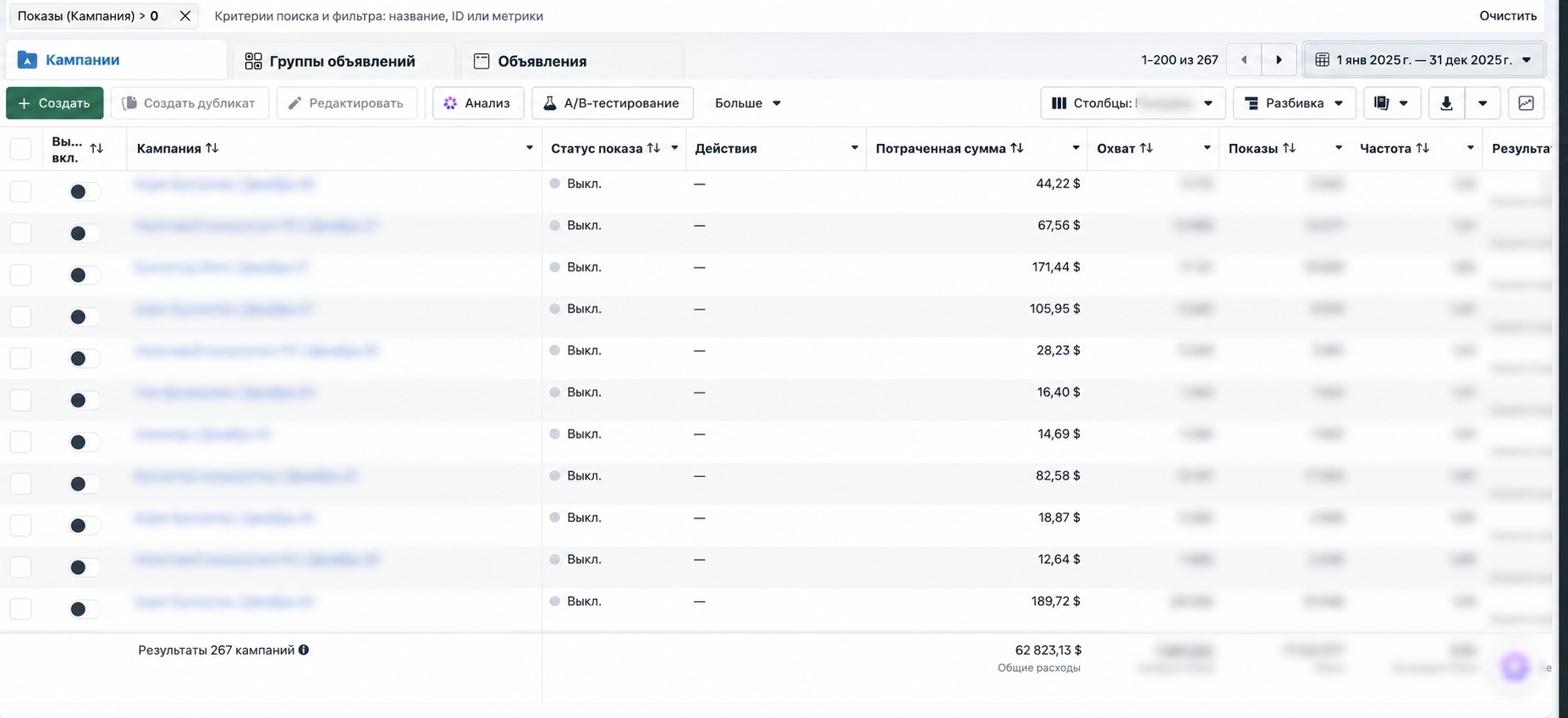
Task: Toggle on the campaign with 67,56 $ spent
Action: coord(85,233)
